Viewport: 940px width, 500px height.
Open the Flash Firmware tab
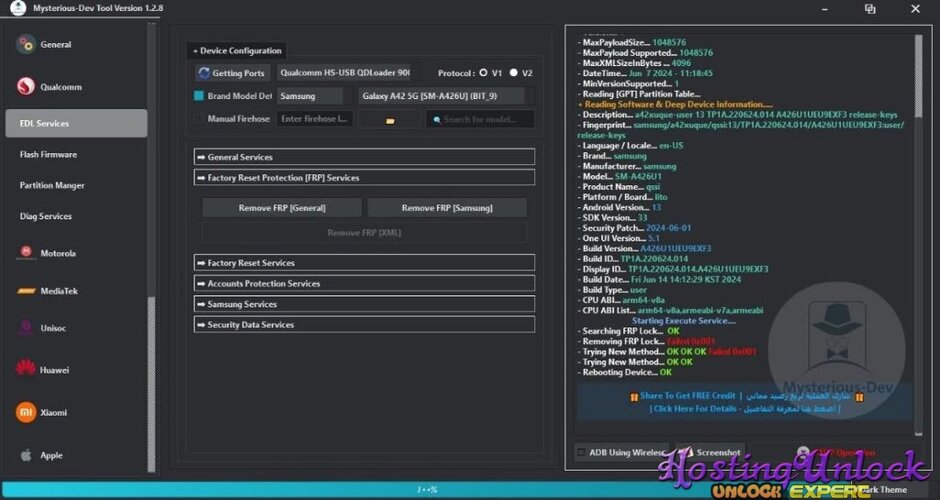[x=49, y=154]
